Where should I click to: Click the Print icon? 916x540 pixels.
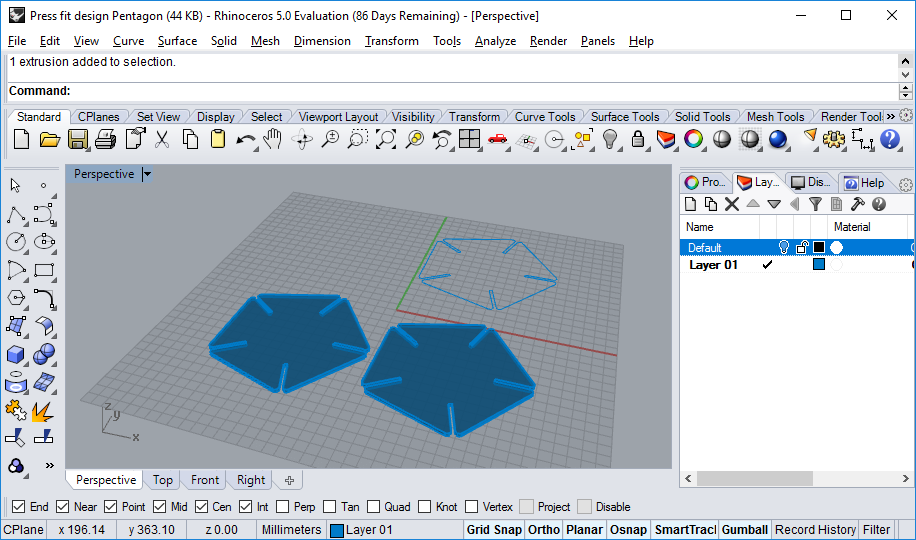(x=106, y=140)
